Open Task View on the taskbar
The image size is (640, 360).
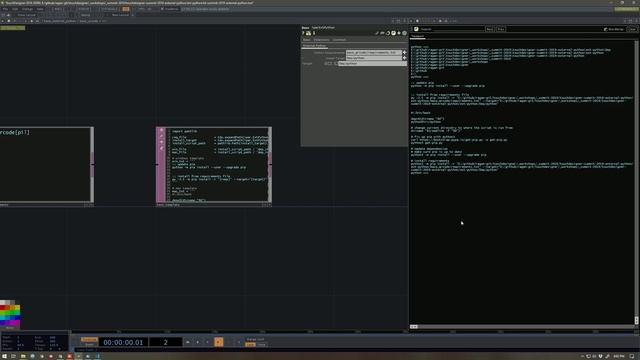click(x=13, y=356)
